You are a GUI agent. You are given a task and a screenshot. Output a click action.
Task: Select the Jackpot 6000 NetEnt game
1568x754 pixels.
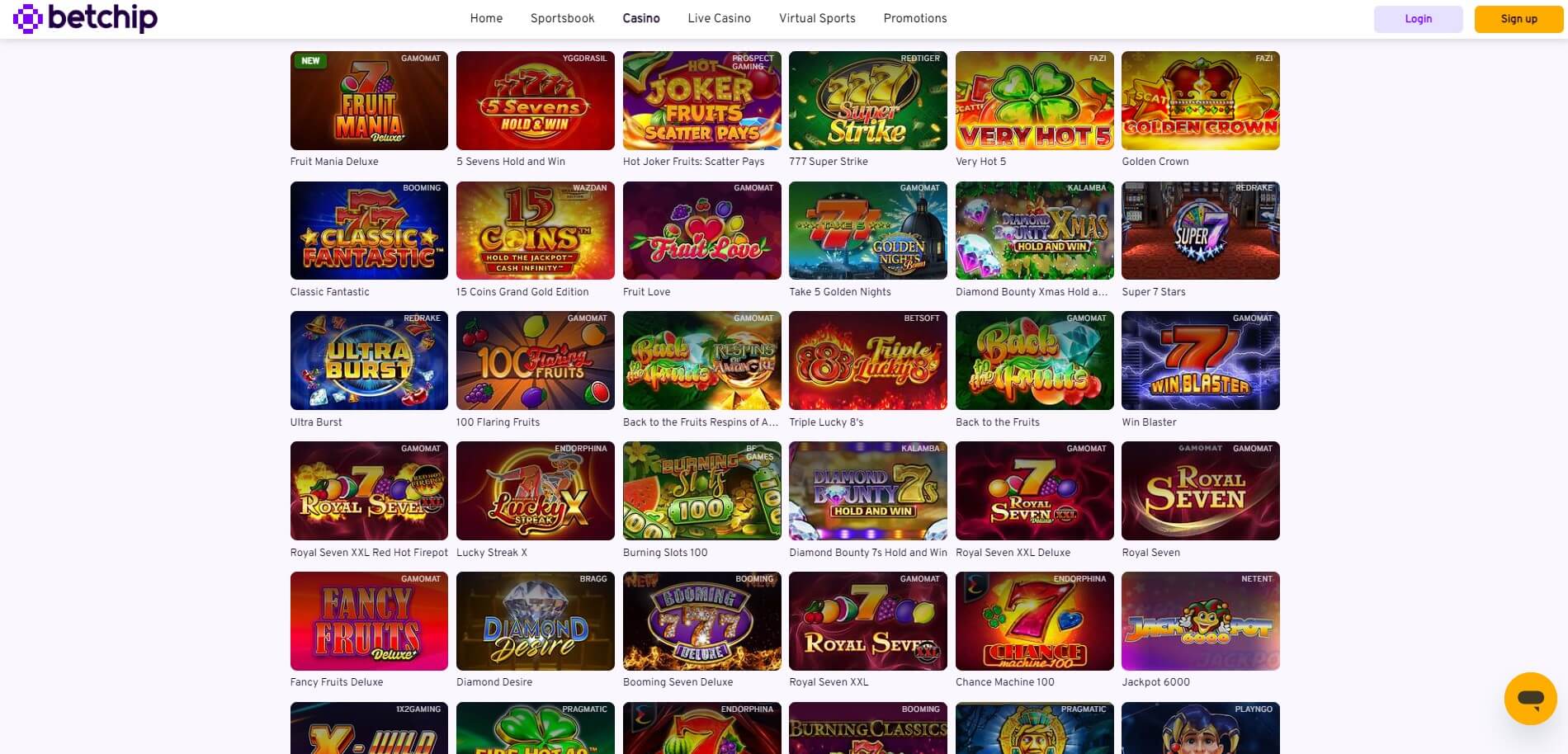pyautogui.click(x=1201, y=620)
